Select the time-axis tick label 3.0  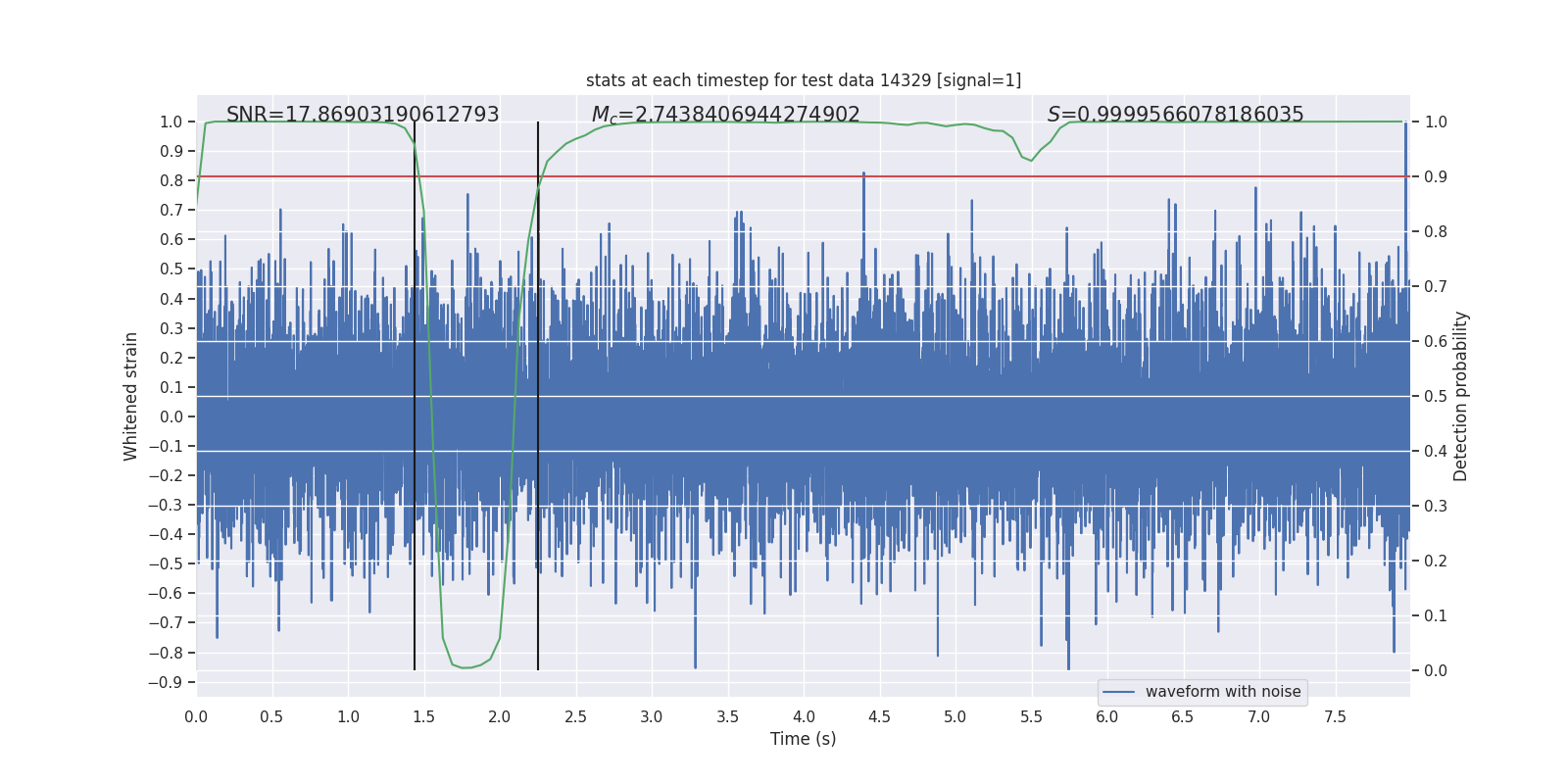click(x=652, y=716)
